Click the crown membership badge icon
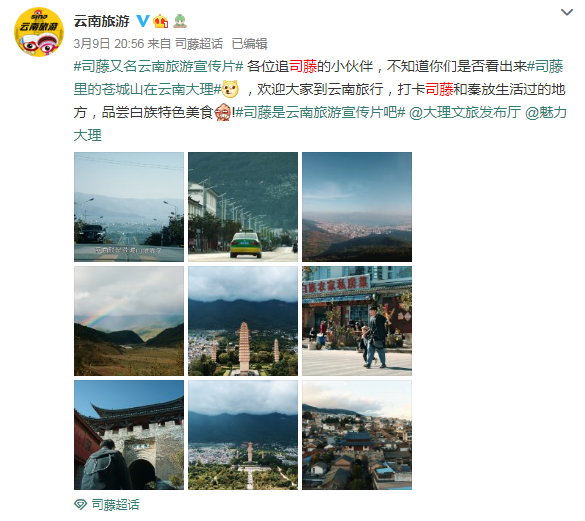This screenshot has height=521, width=585. click(x=161, y=21)
